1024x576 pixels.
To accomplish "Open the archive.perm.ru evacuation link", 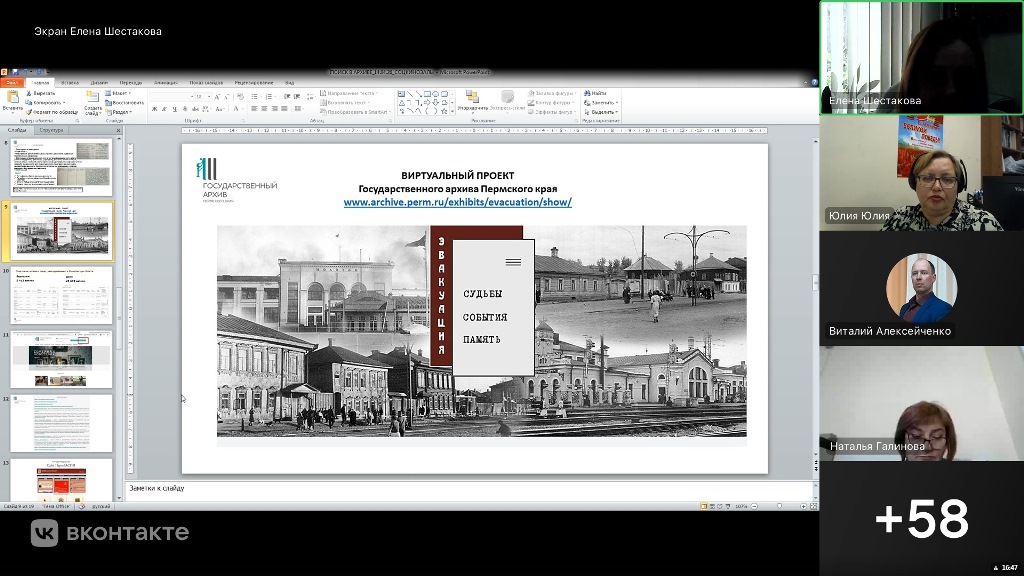I will tap(458, 201).
